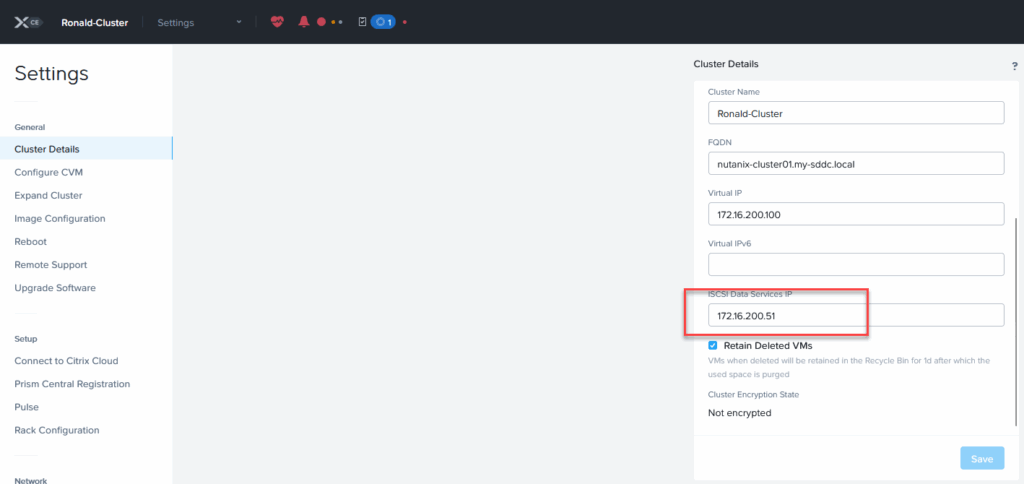Viewport: 1024px width, 484px height.
Task: Click the Ronald-Cluster name in header
Action: [94, 22]
